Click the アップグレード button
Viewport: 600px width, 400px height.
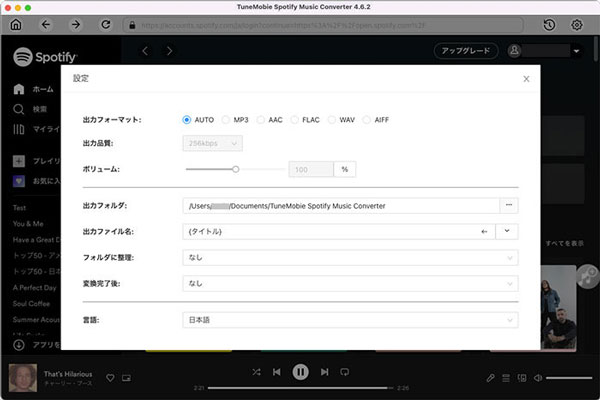coord(466,51)
